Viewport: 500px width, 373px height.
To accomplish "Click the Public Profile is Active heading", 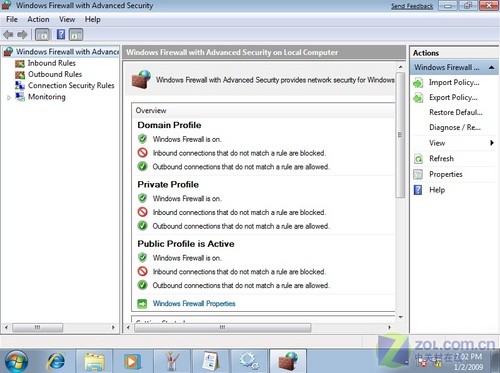I will [x=186, y=244].
